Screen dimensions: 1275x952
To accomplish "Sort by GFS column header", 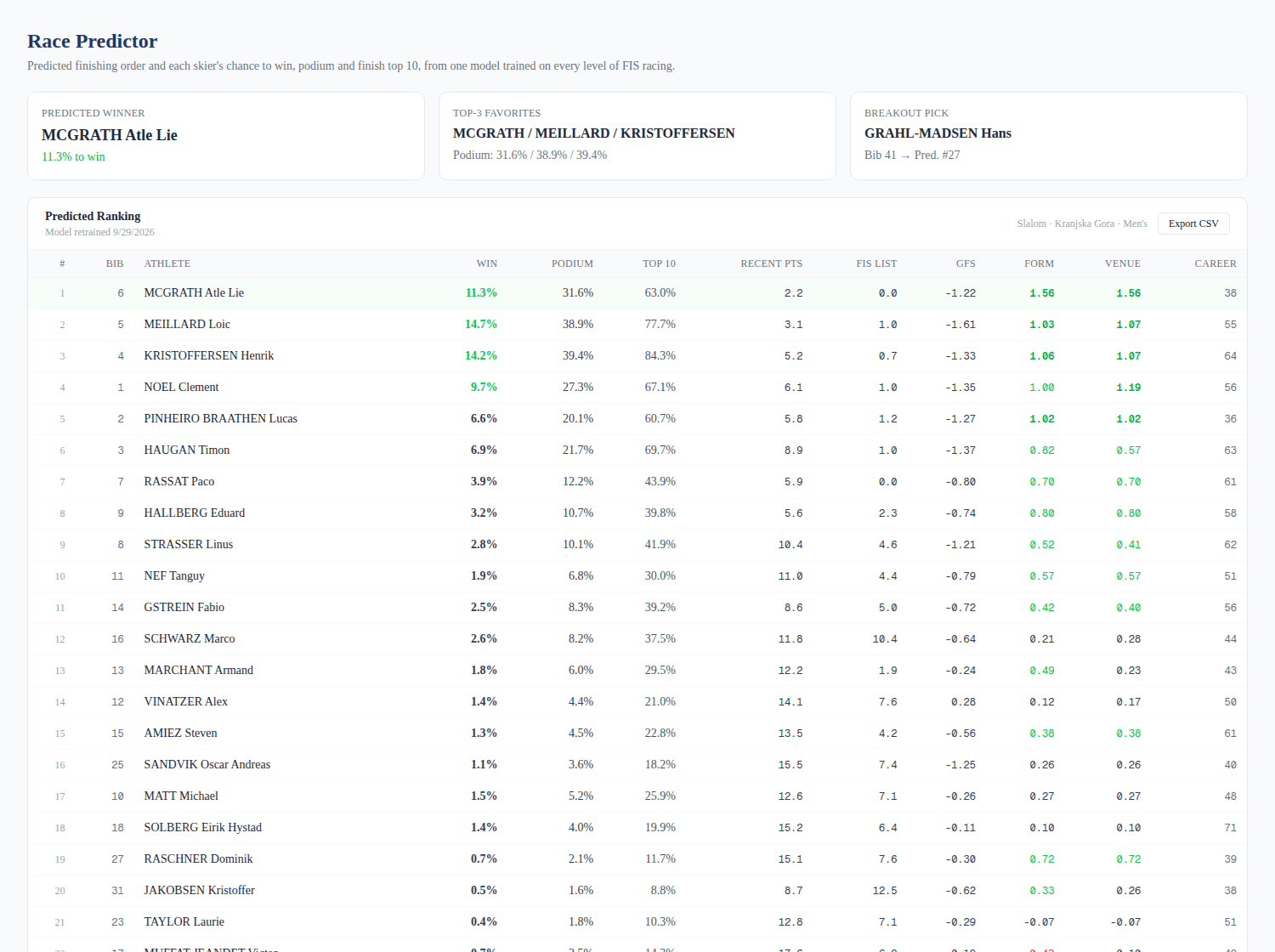I will coord(966,263).
